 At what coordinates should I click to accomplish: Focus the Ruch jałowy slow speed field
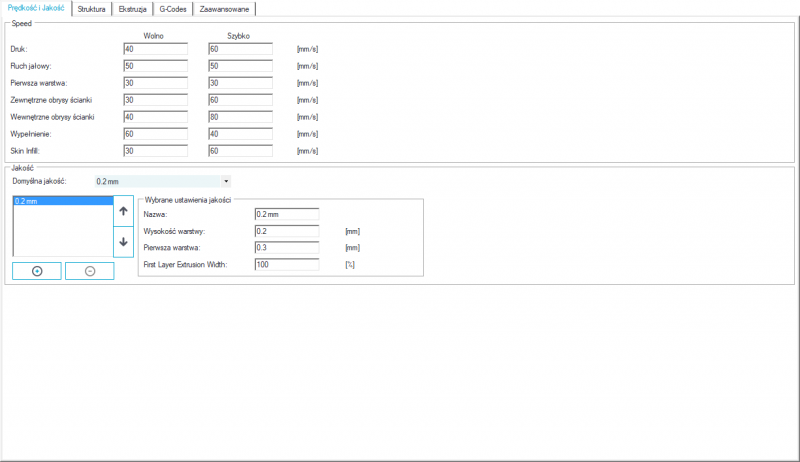click(155, 65)
